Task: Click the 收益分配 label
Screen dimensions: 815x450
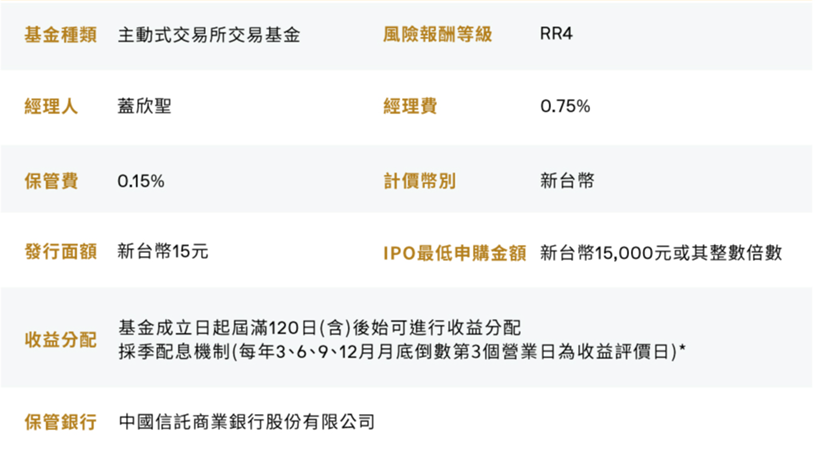Action: coord(60,339)
